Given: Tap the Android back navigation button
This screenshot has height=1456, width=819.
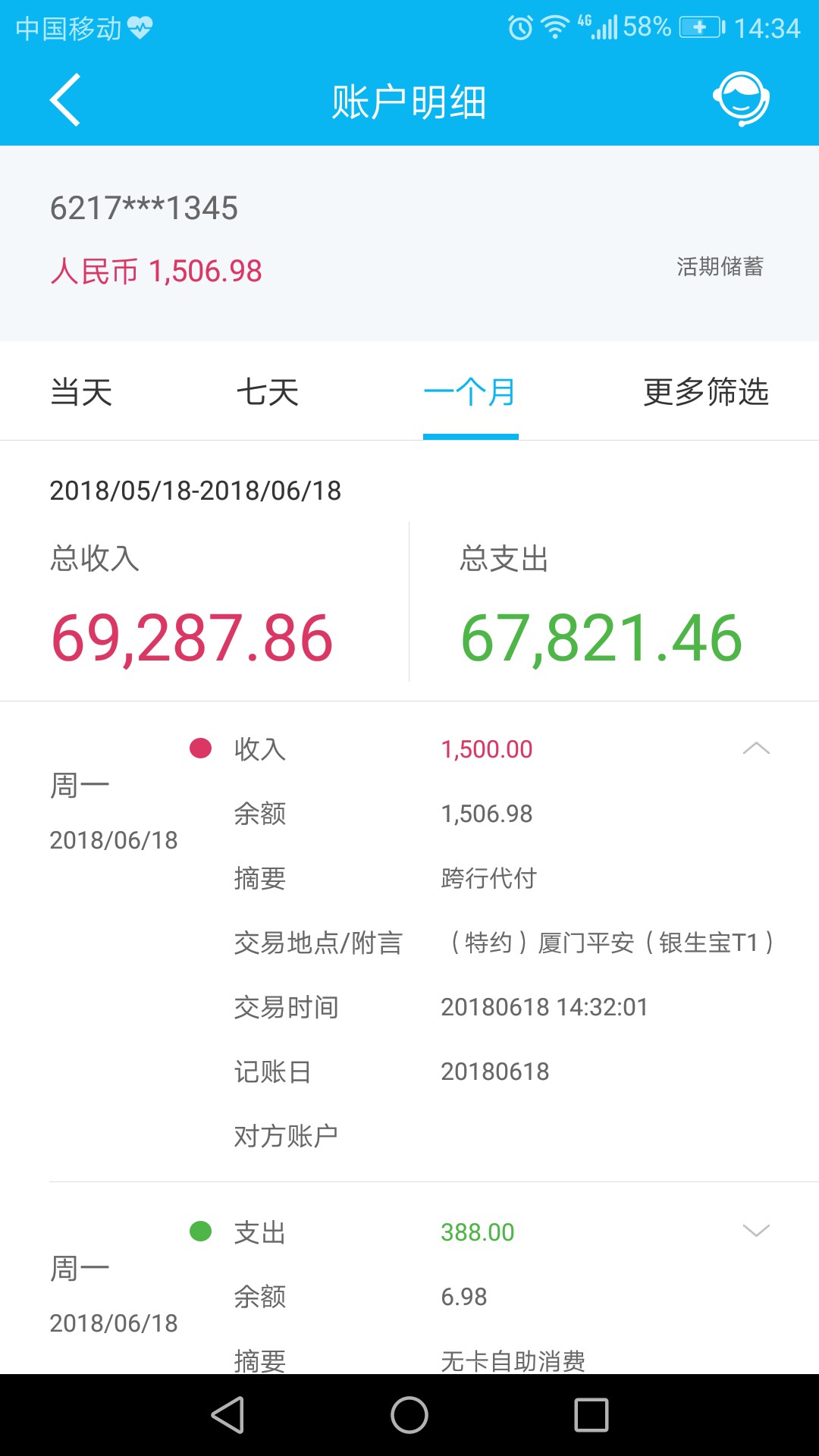Looking at the screenshot, I should [x=227, y=1415].
